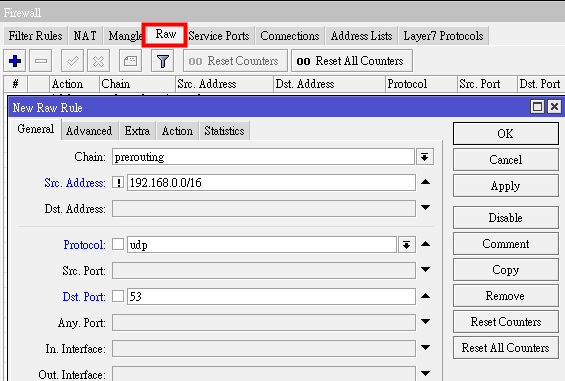Open Layer7 Protocols tab
The image size is (565, 381).
443,36
